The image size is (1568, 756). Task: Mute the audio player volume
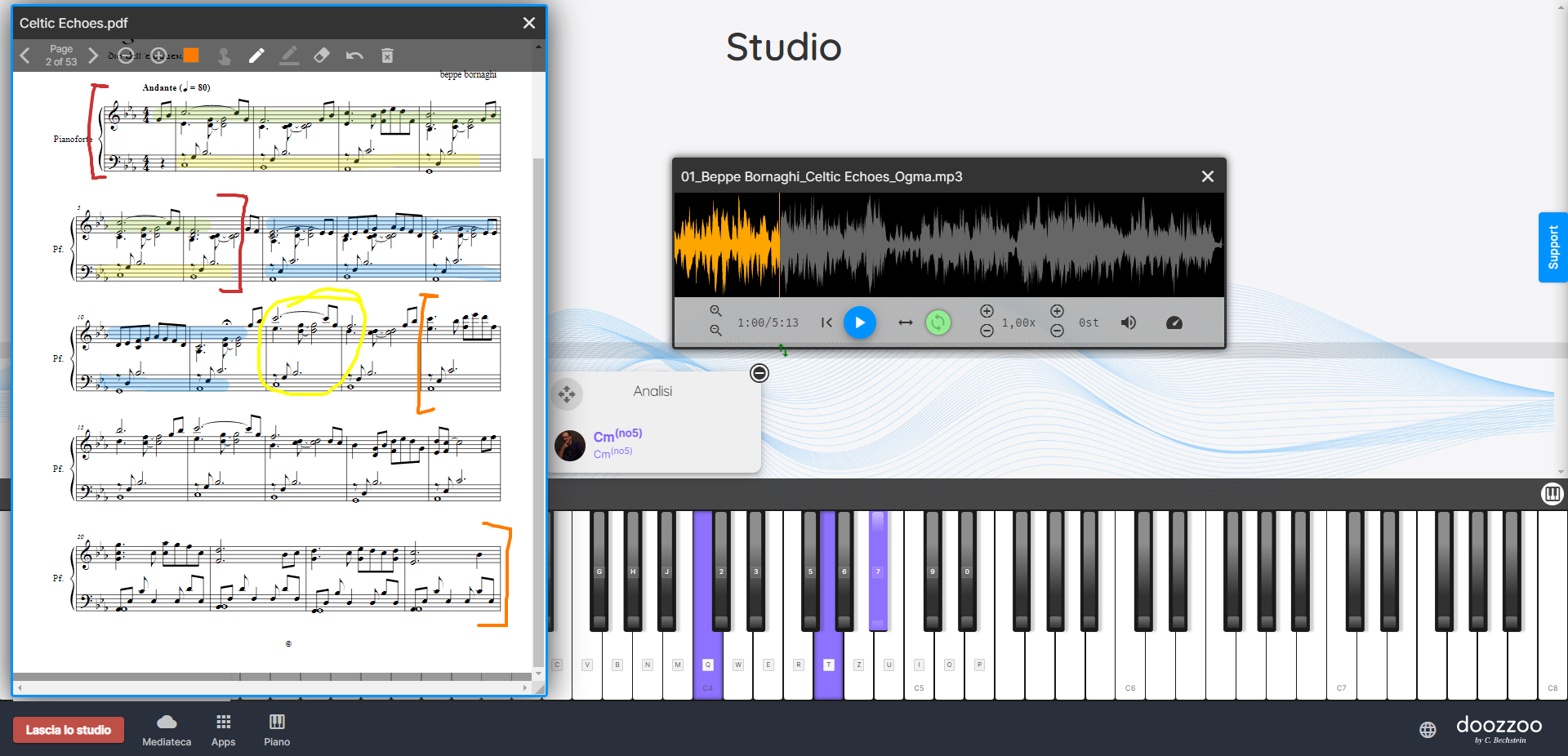click(1129, 322)
